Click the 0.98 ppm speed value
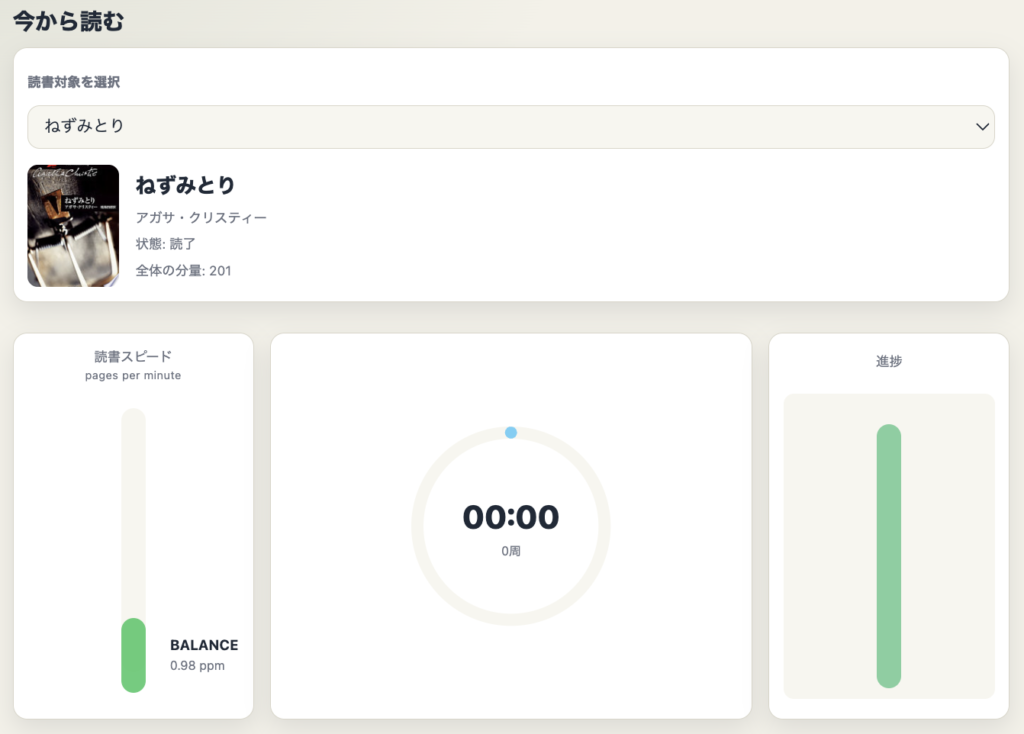Image resolution: width=1024 pixels, height=734 pixels. [x=197, y=666]
